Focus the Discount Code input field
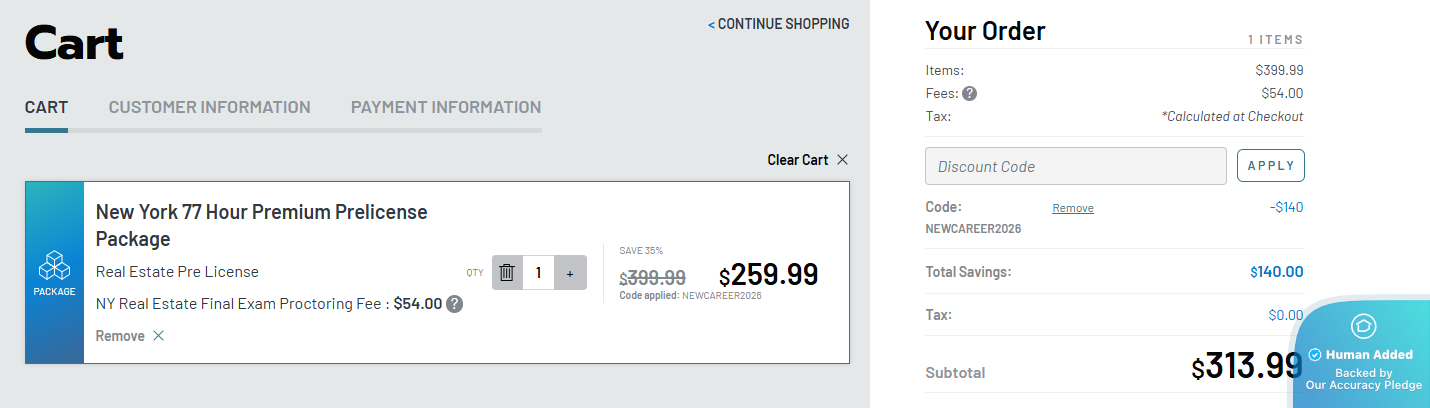Viewport: 1430px width, 408px height. point(1075,166)
